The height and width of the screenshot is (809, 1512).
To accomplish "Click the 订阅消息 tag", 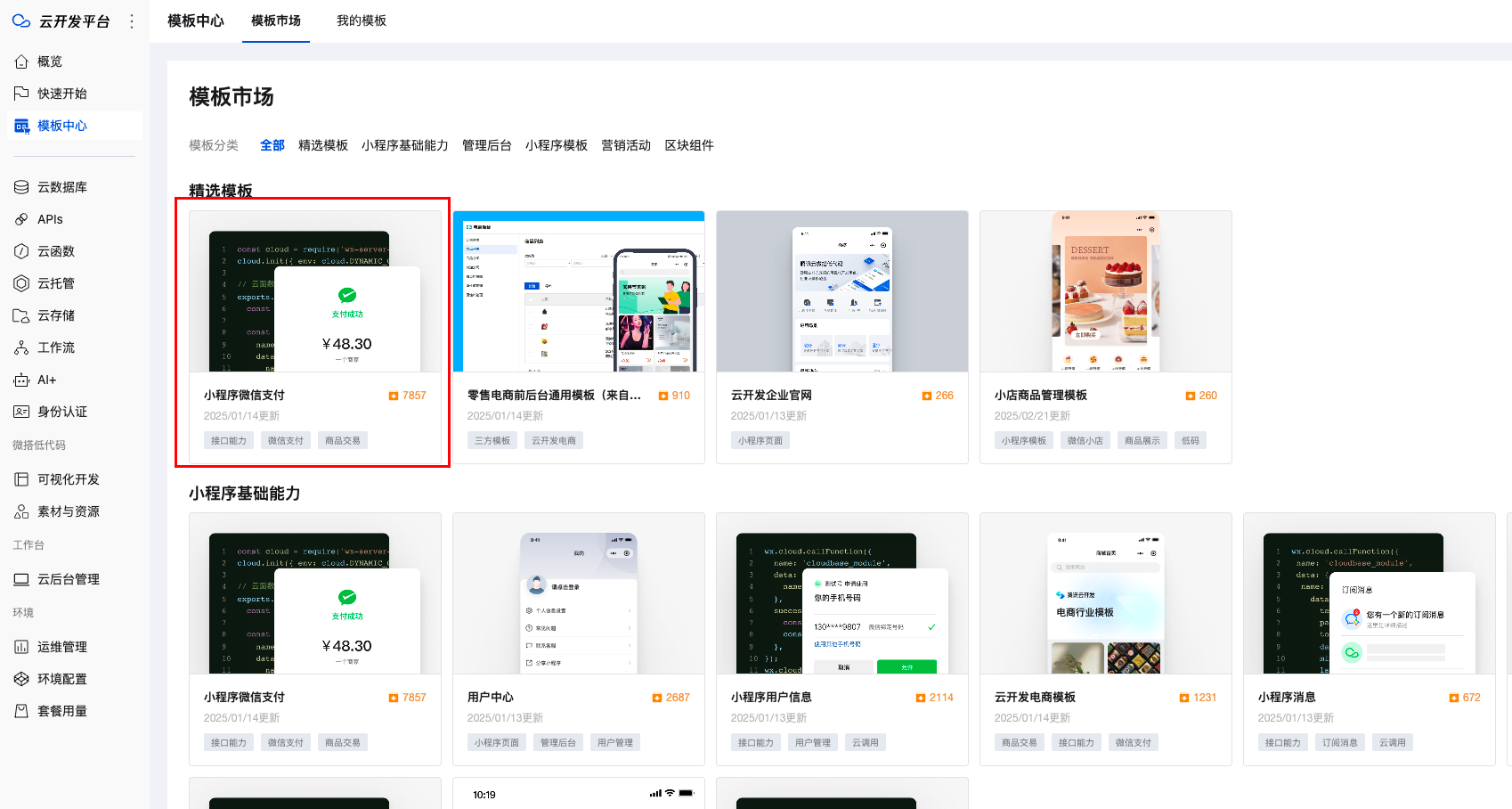I will (x=1340, y=742).
